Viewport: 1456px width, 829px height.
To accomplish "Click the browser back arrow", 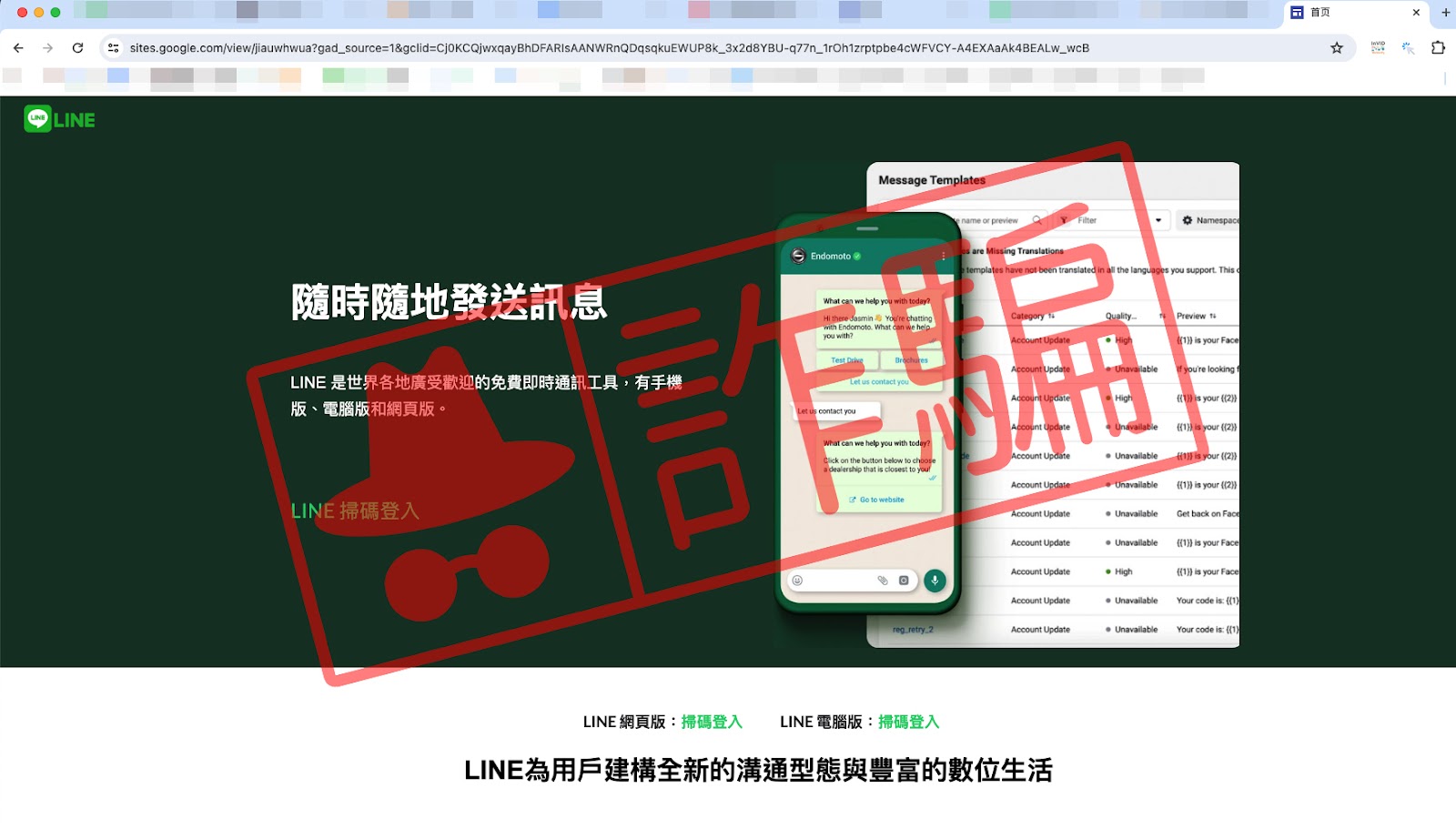I will pyautogui.click(x=18, y=48).
